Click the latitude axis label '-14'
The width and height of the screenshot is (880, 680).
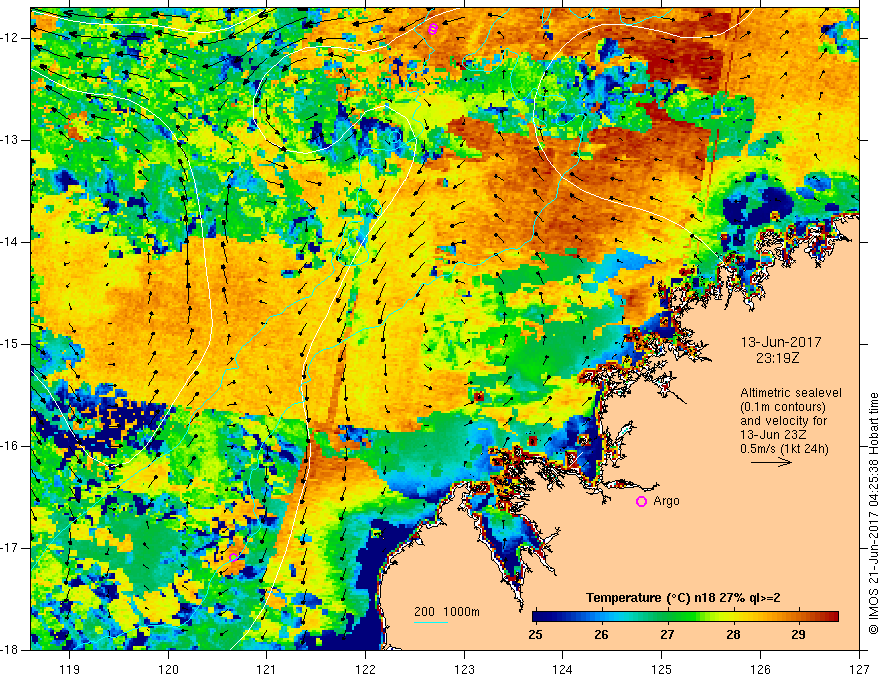[10, 242]
